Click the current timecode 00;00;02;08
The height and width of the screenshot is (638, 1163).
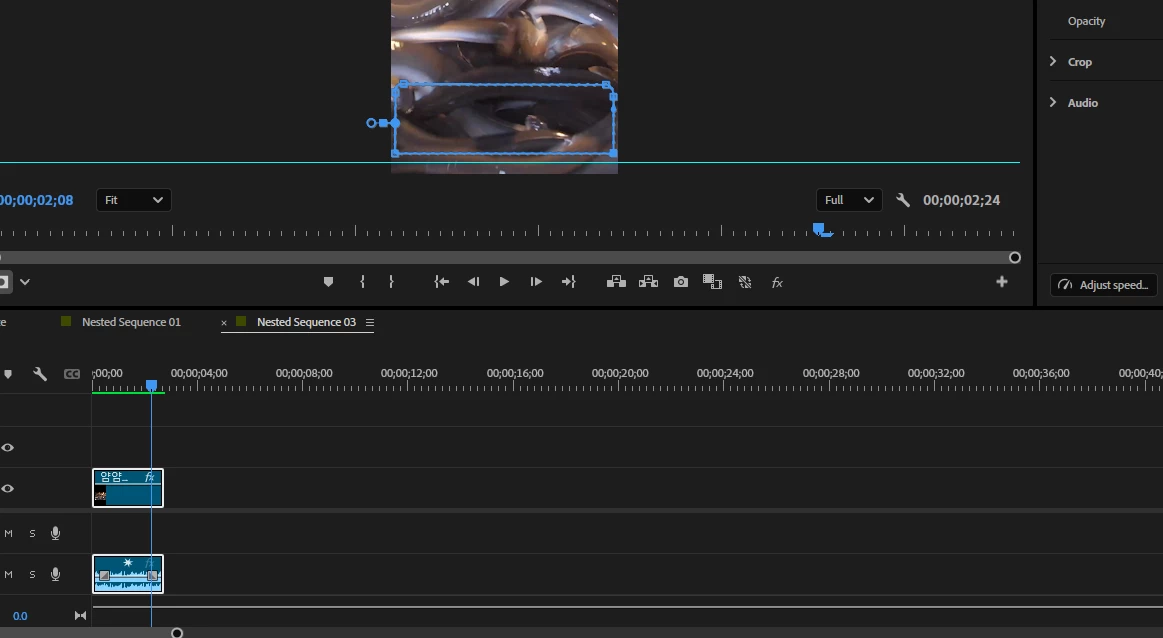[36, 200]
